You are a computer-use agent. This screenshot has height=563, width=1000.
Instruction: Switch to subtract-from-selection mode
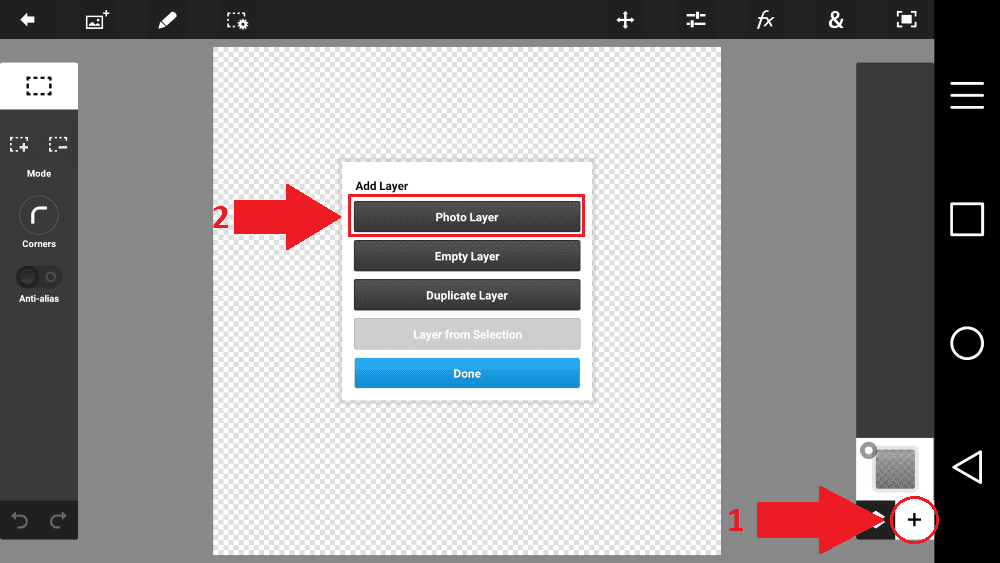pyautogui.click(x=58, y=145)
